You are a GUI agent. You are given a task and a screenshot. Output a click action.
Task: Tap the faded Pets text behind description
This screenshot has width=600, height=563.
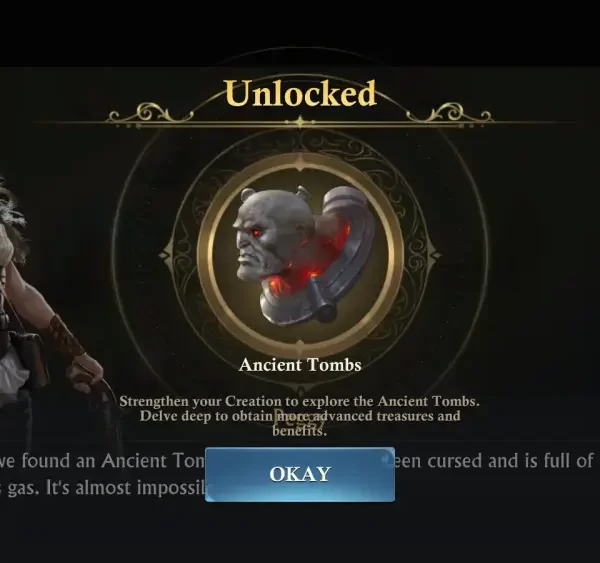click(x=300, y=419)
